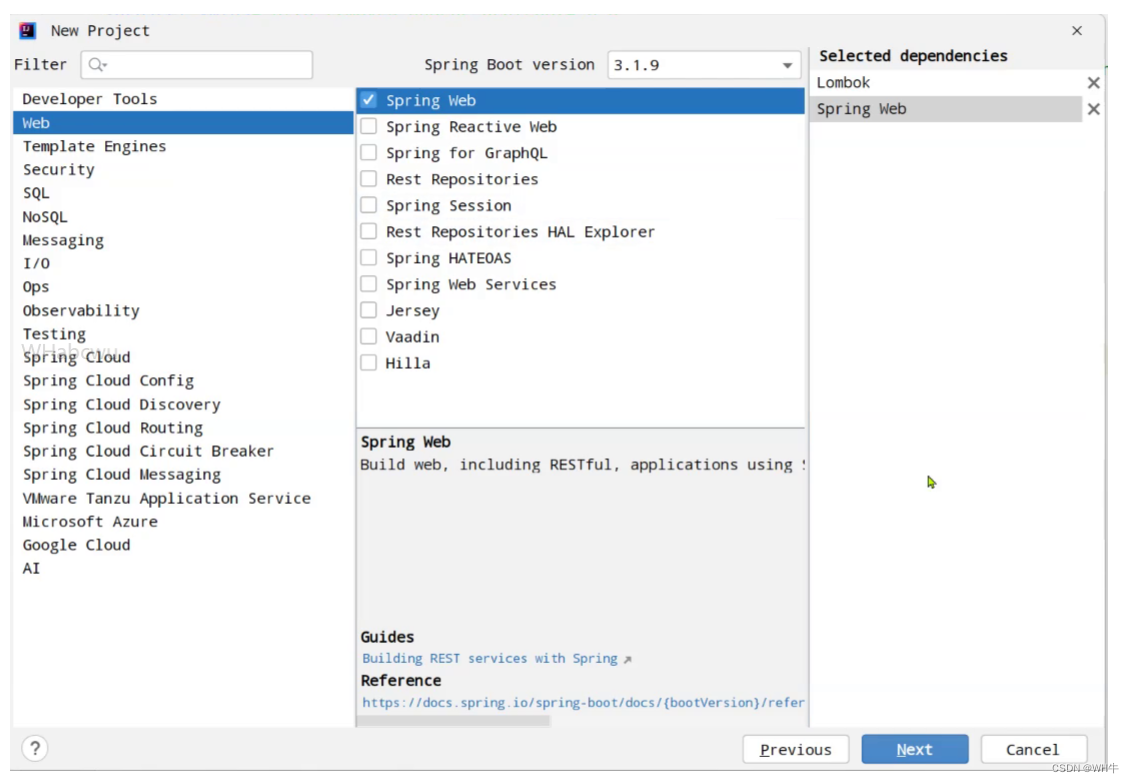Tick the Rest Repositories checkbox
1134x783 pixels.
(x=369, y=179)
